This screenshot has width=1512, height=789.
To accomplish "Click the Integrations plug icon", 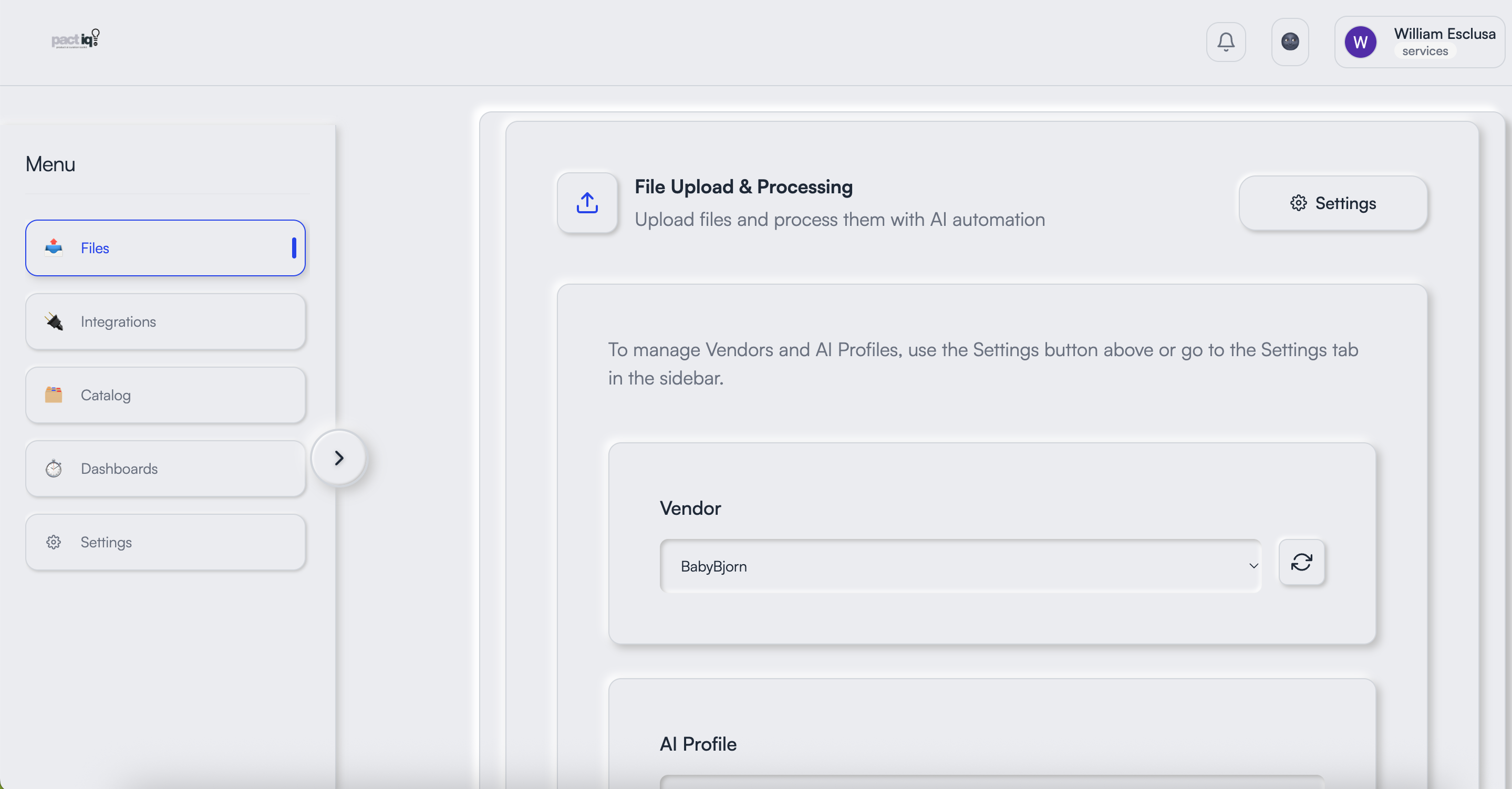I will coord(54,321).
